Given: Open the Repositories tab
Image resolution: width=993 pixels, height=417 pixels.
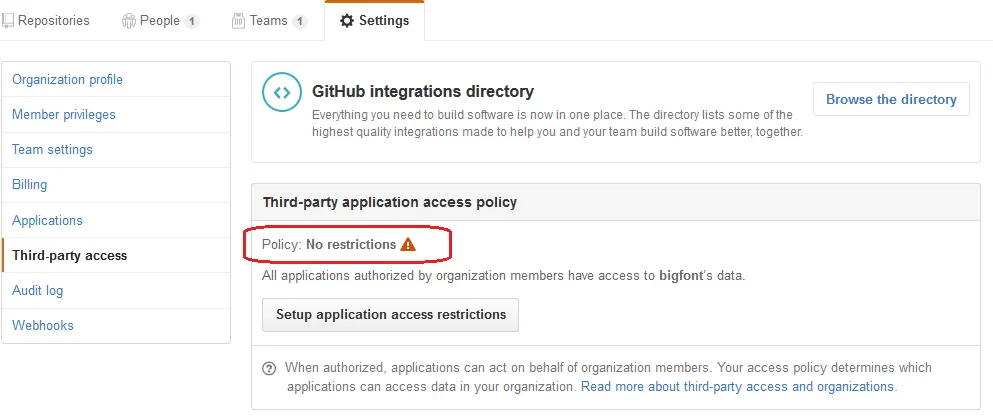Looking at the screenshot, I should [53, 20].
